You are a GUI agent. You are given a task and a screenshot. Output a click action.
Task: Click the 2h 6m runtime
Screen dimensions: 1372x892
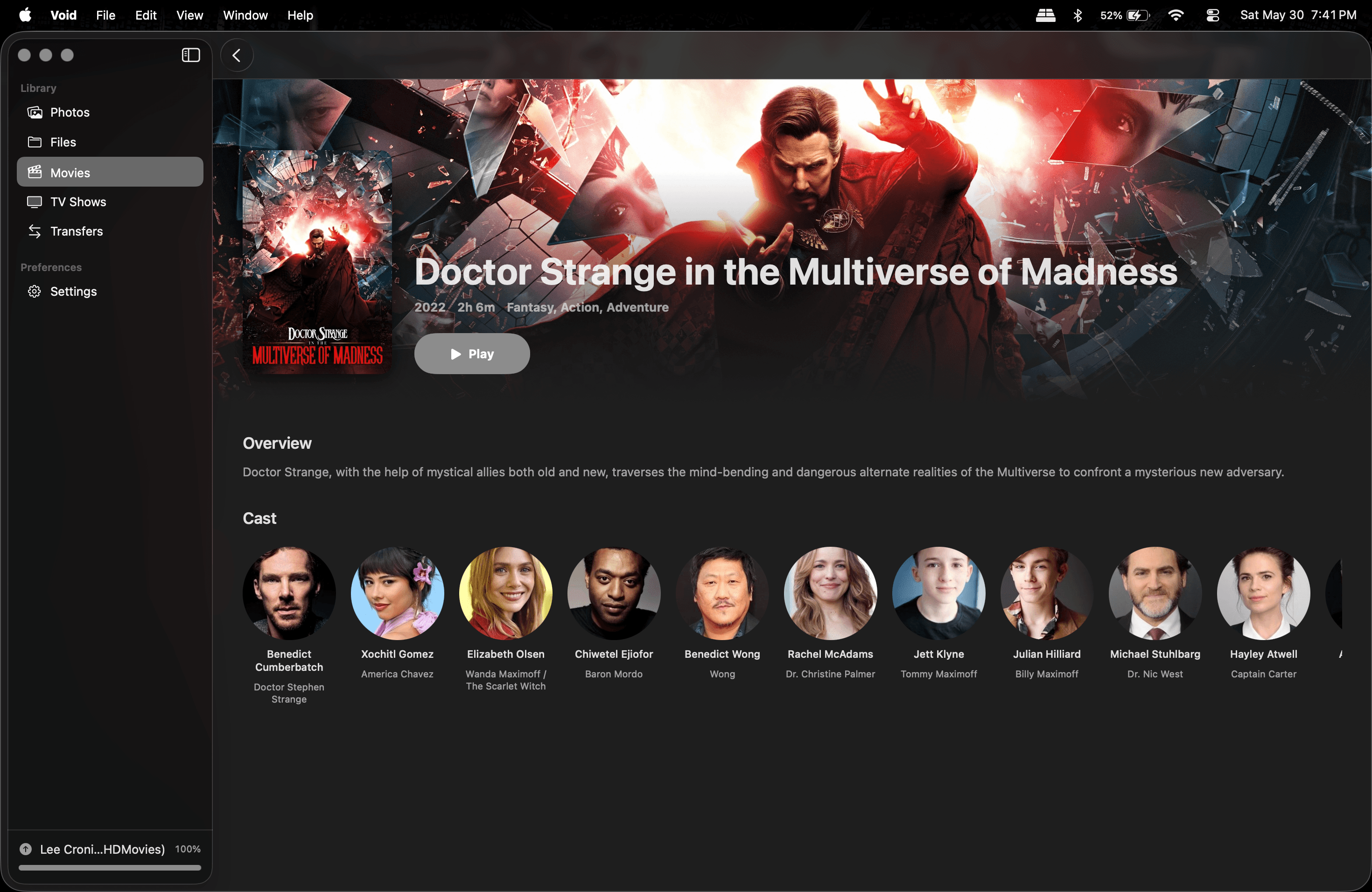[476, 307]
